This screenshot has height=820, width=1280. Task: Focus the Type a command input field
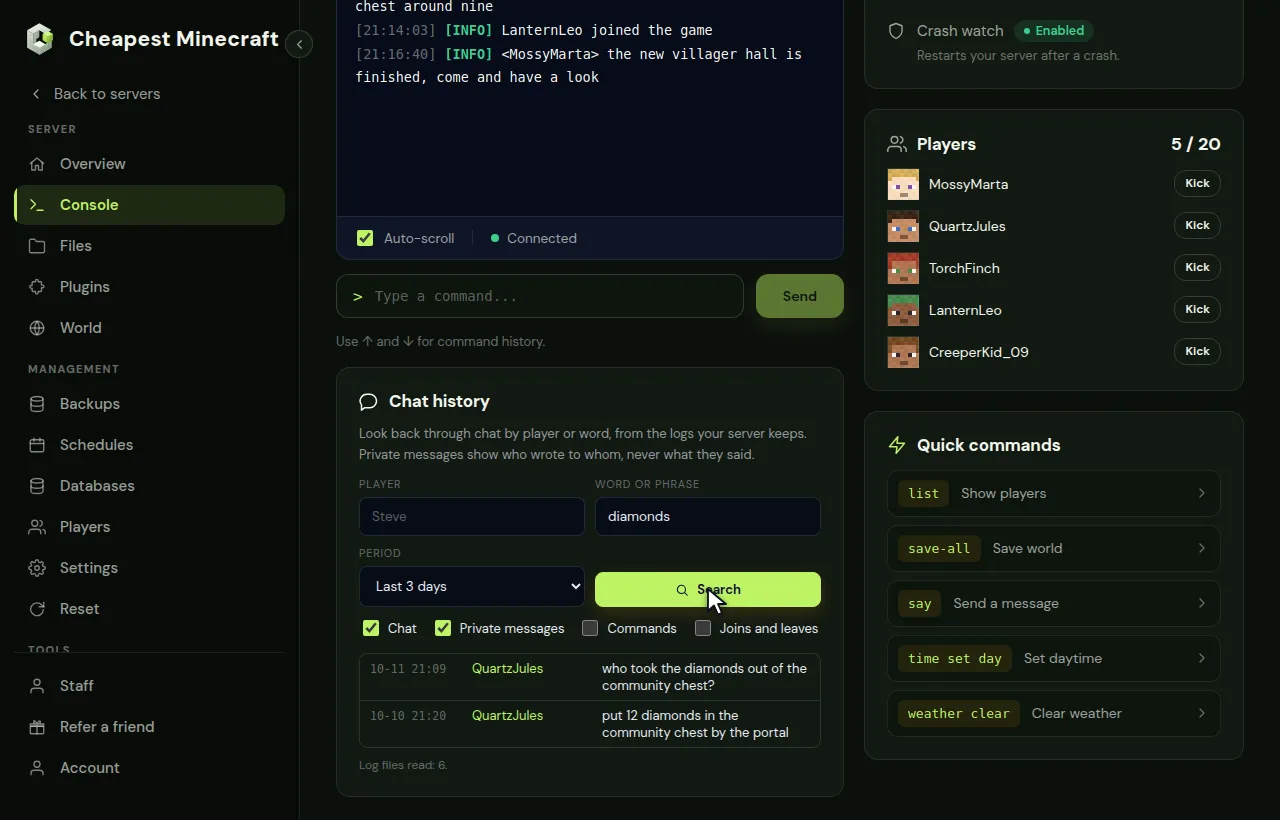click(540, 296)
